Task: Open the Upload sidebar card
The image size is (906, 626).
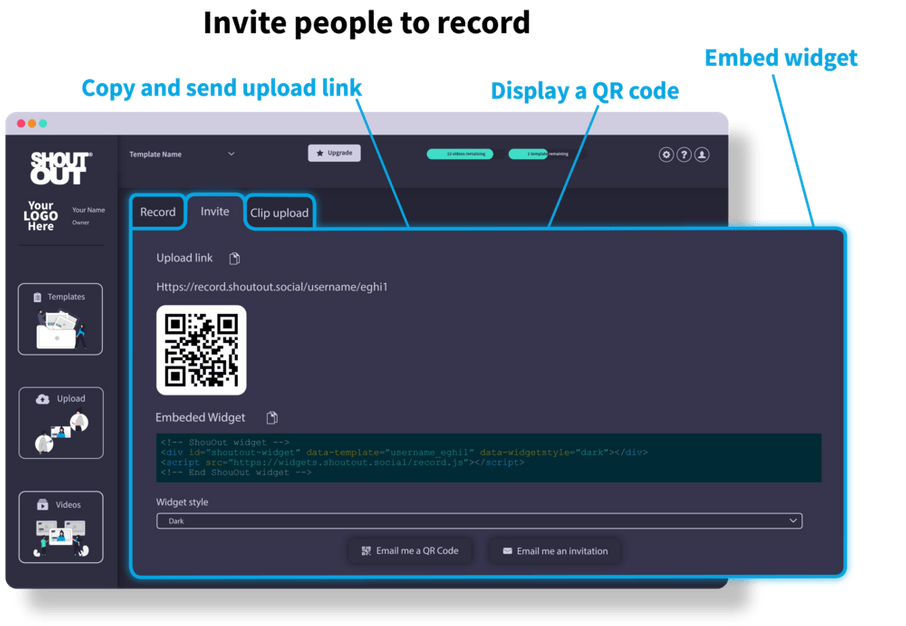Action: pyautogui.click(x=61, y=423)
